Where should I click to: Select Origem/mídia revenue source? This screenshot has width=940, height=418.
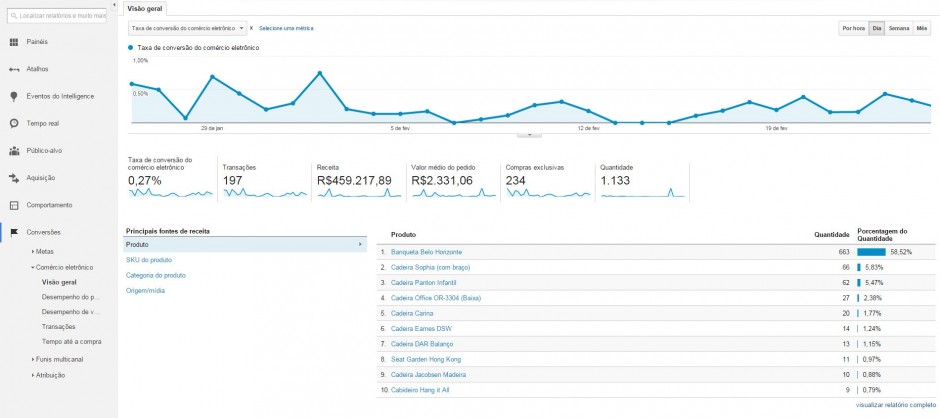(143, 291)
